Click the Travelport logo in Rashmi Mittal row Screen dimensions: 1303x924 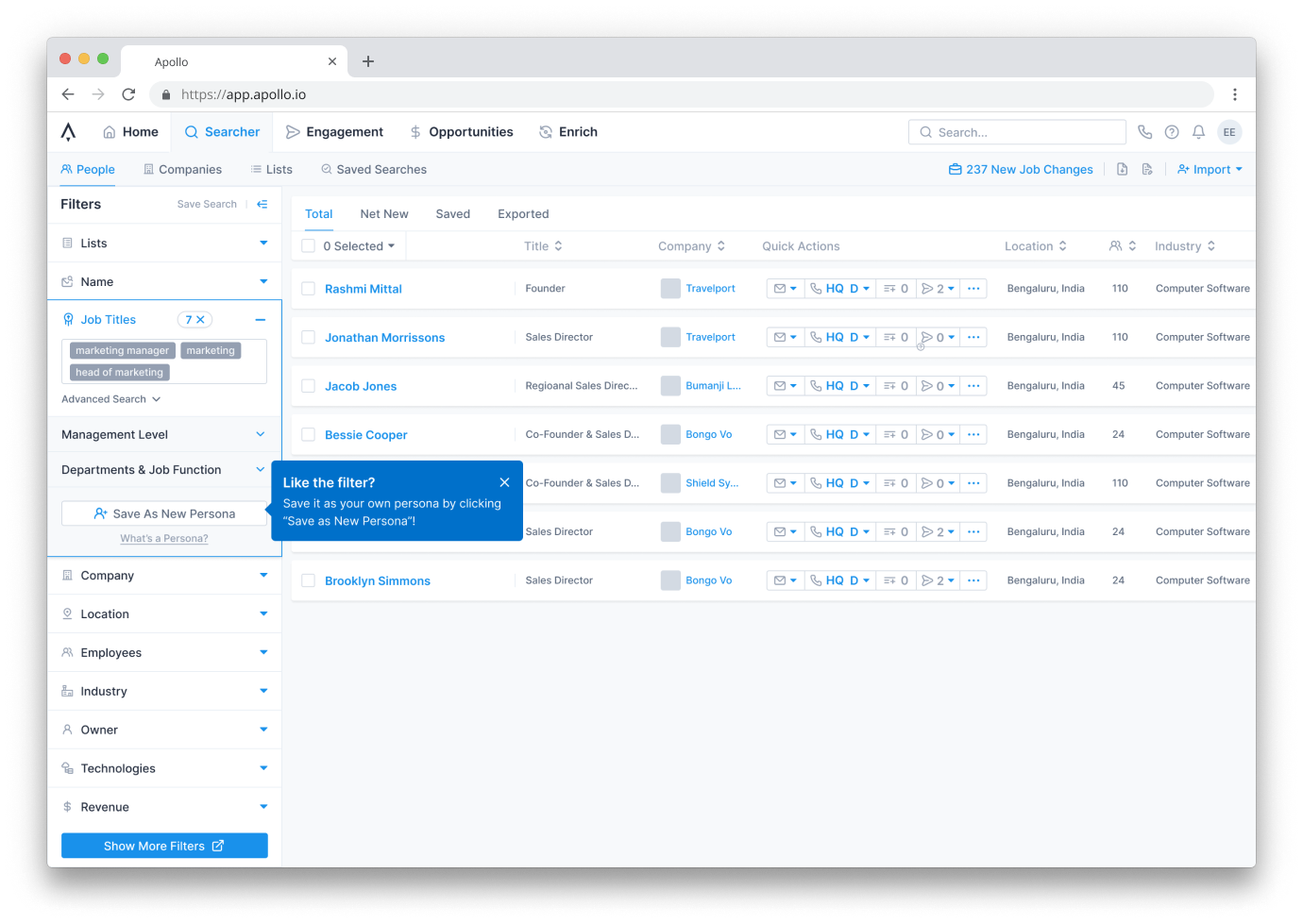point(670,289)
